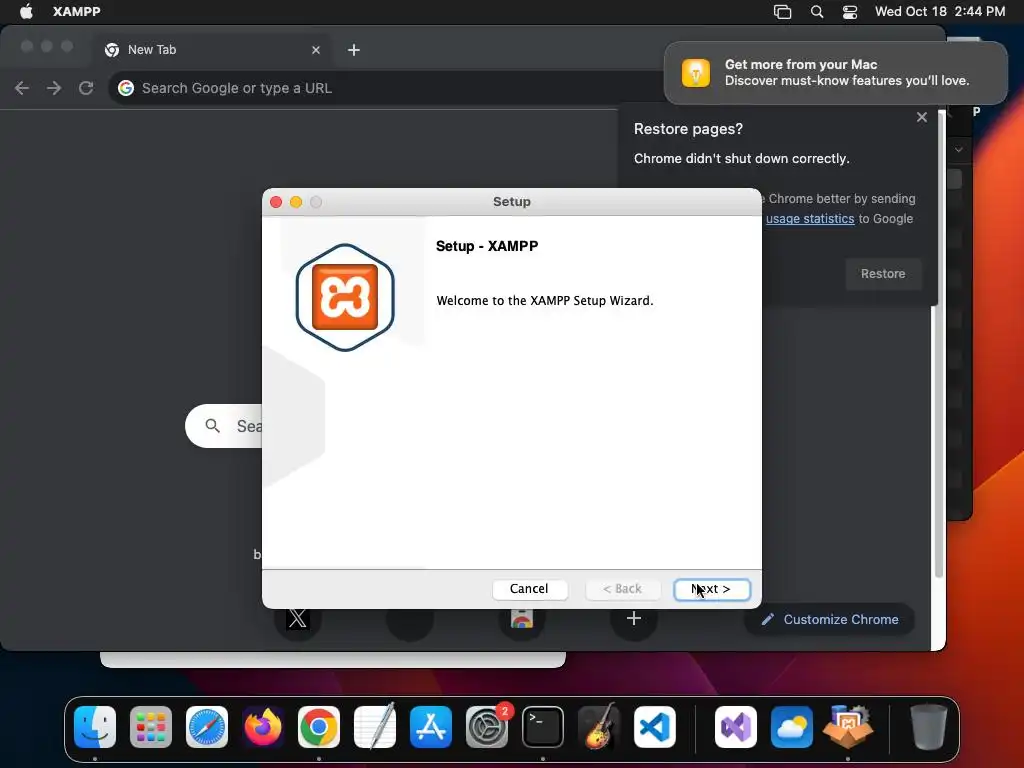Image resolution: width=1024 pixels, height=768 pixels.
Task: Open Terminal from the Dock
Action: 543,727
